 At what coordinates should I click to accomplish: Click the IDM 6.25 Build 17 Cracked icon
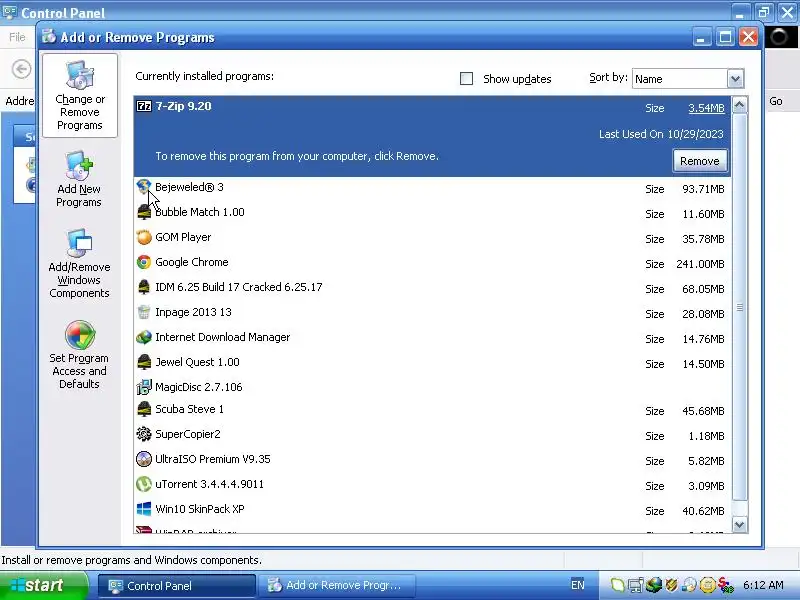click(x=144, y=287)
